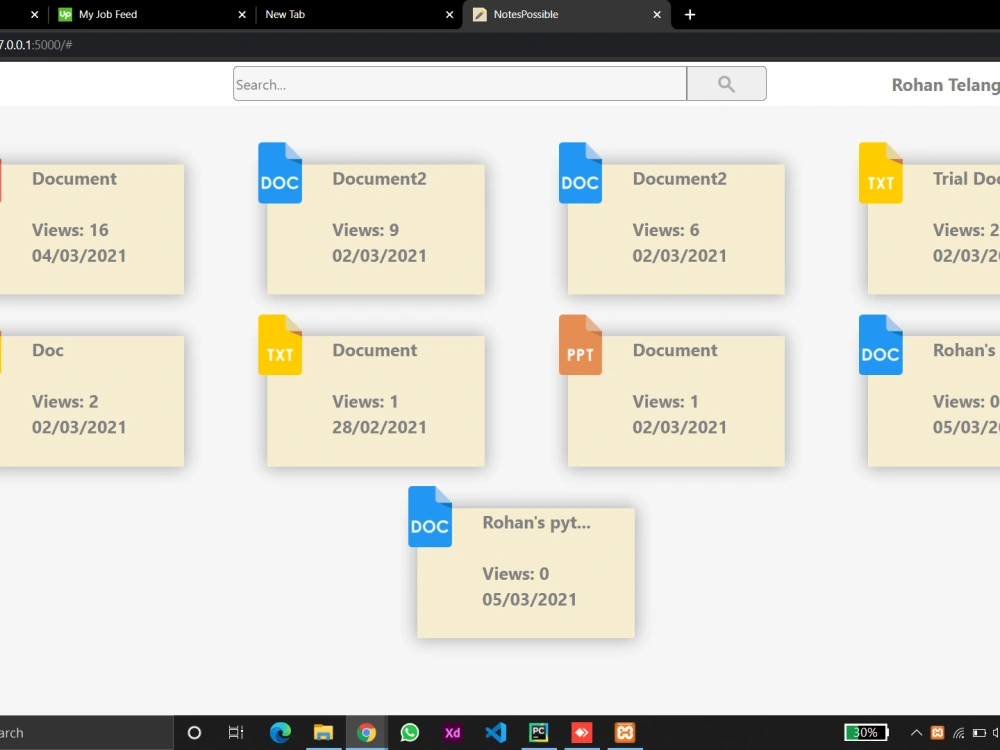Click date 04/03/2021 text

coord(79,256)
